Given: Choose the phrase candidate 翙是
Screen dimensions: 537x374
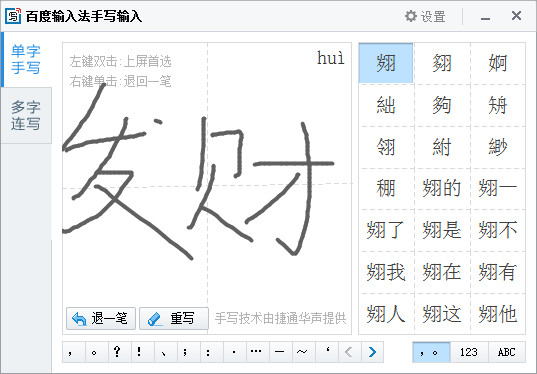Looking at the screenshot, I should click(442, 230).
